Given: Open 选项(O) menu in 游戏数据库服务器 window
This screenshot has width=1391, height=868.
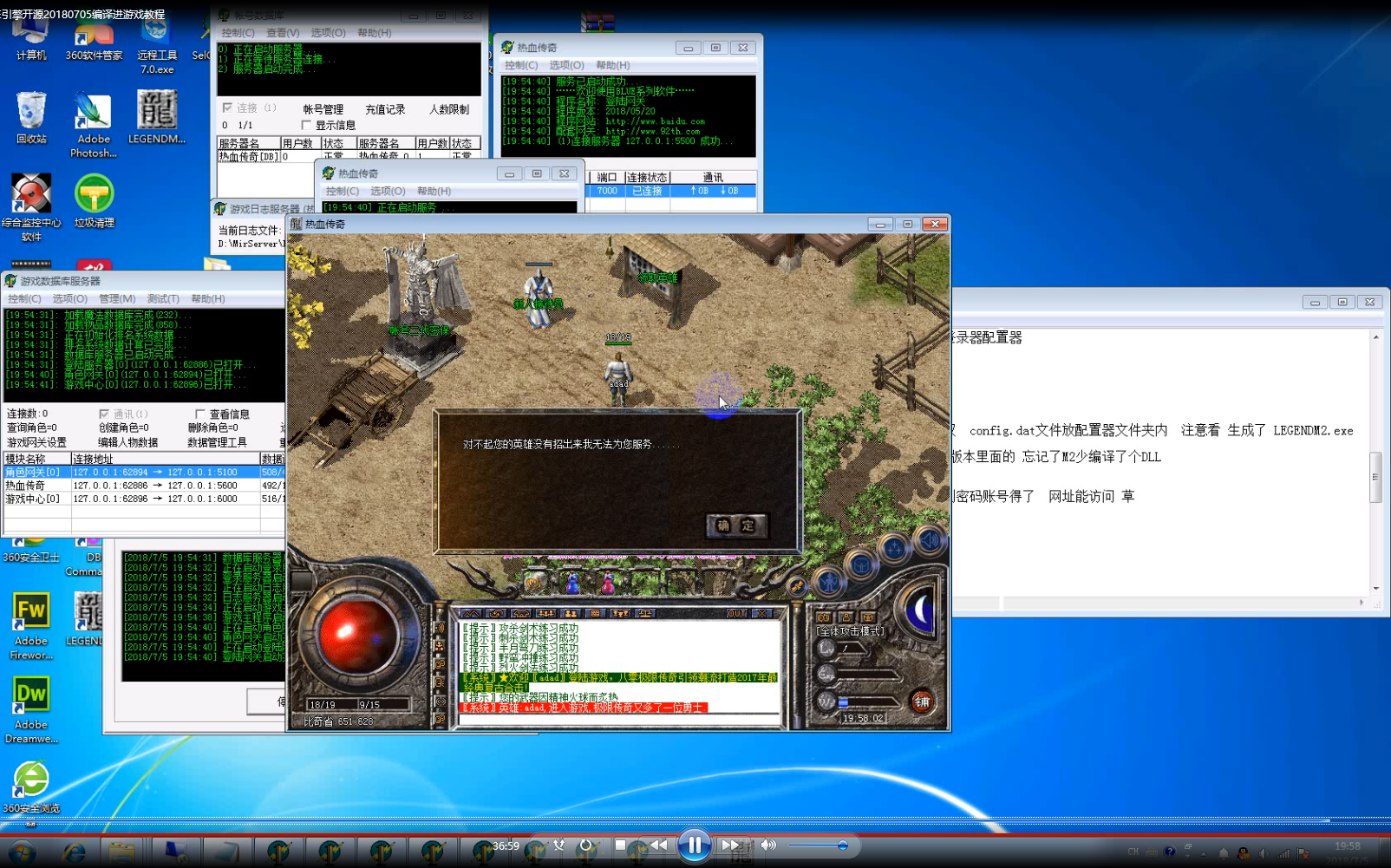Looking at the screenshot, I should pos(70,298).
